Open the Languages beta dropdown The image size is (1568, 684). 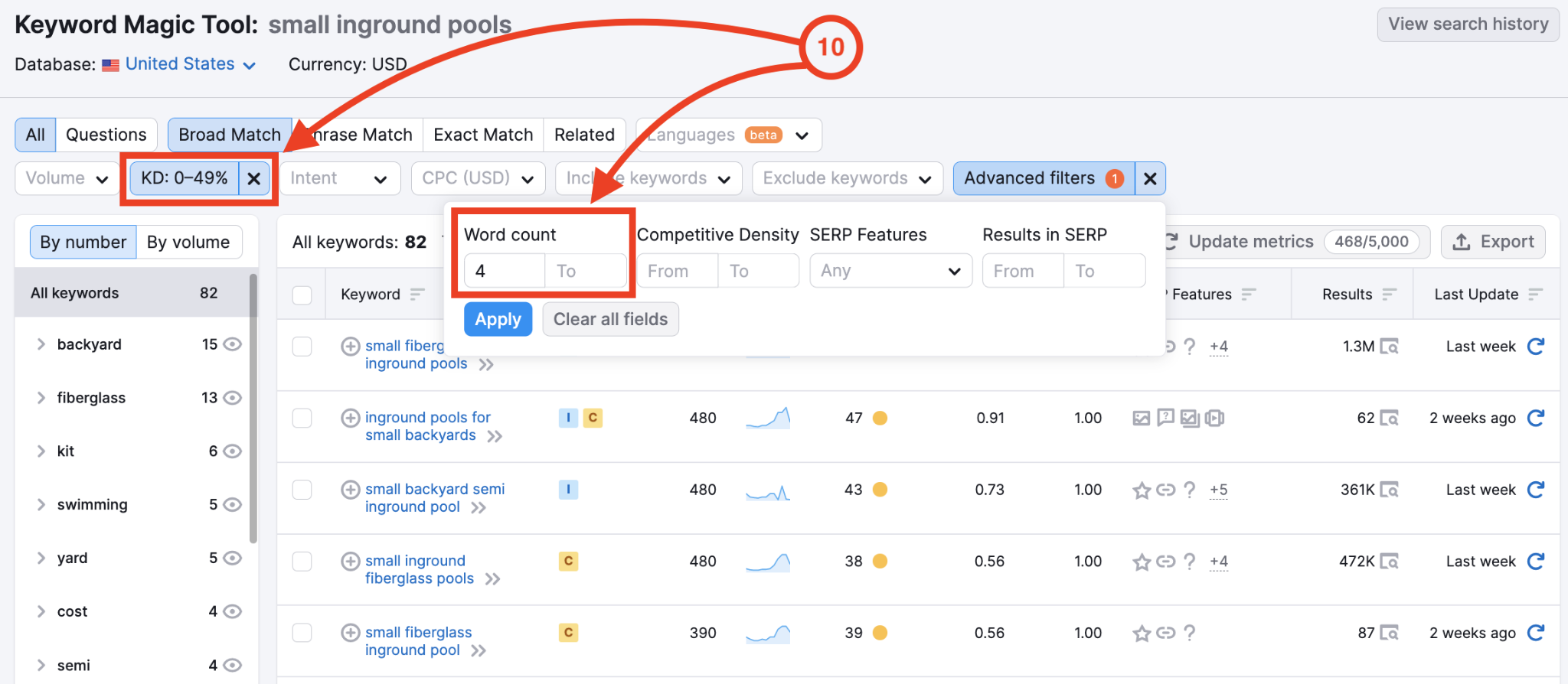[729, 135]
